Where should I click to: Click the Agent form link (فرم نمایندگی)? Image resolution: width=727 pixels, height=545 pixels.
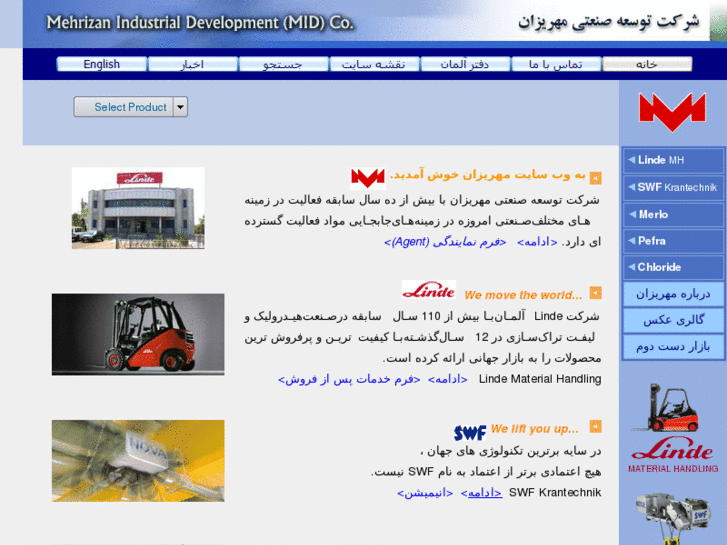(445, 242)
